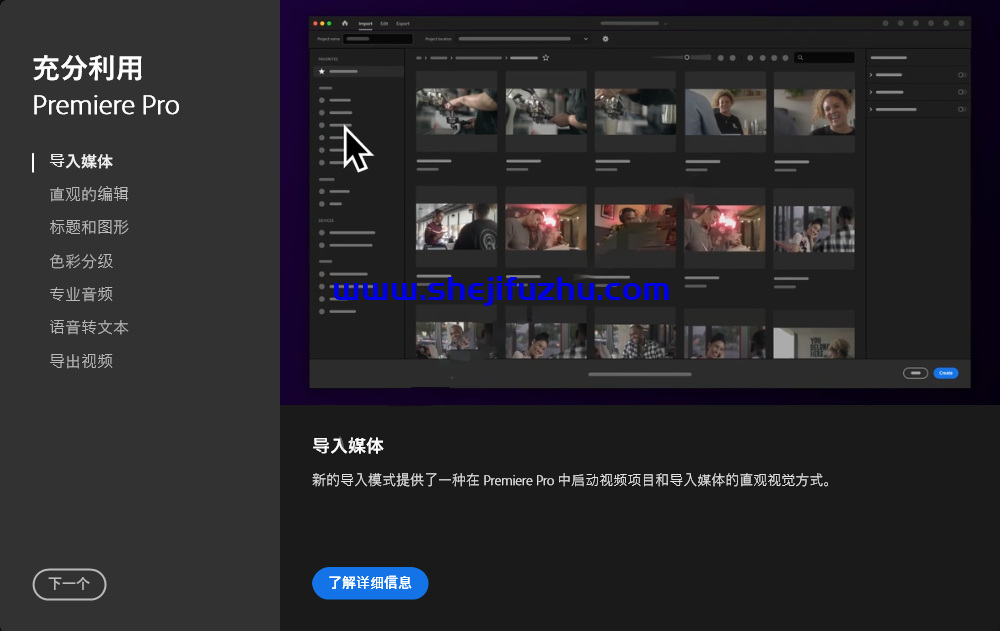Go to the 色彩分级 topic
This screenshot has width=1000, height=631.
pos(81,261)
